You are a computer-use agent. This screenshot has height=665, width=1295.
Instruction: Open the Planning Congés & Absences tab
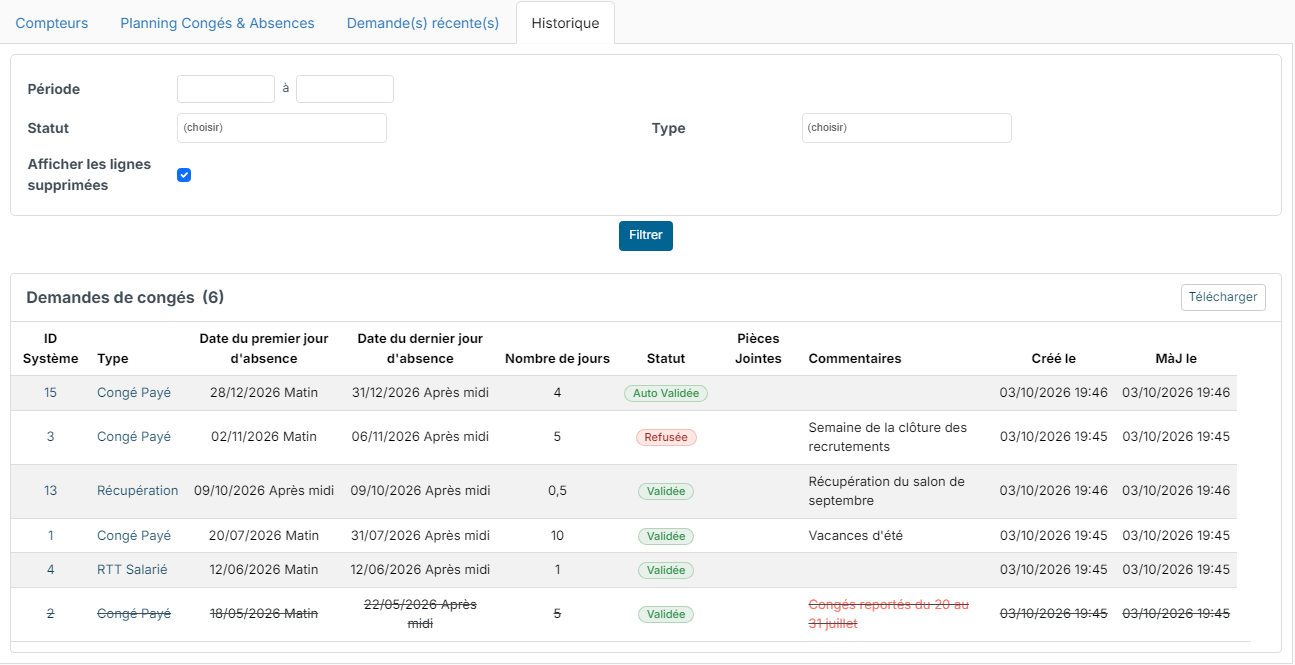click(217, 23)
